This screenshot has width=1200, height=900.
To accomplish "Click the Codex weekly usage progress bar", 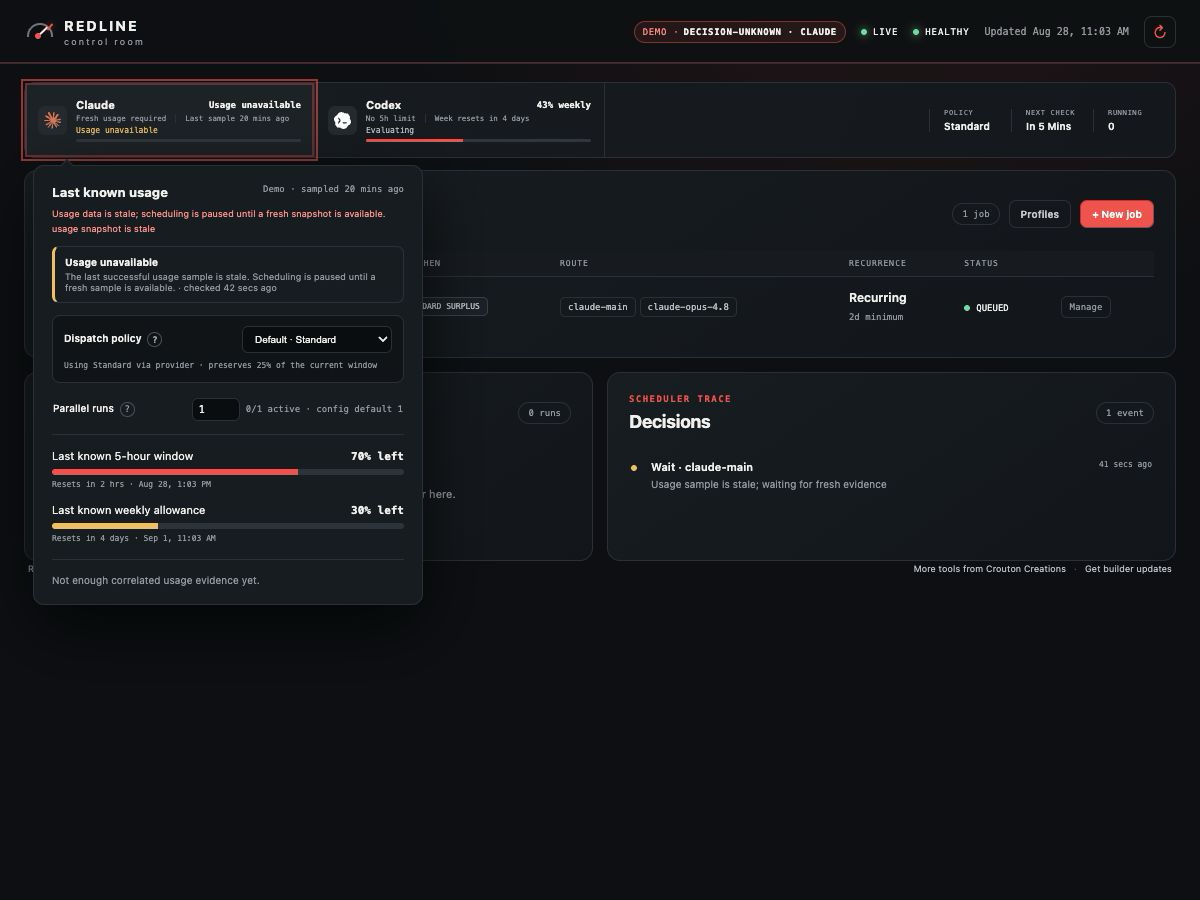I will point(478,140).
